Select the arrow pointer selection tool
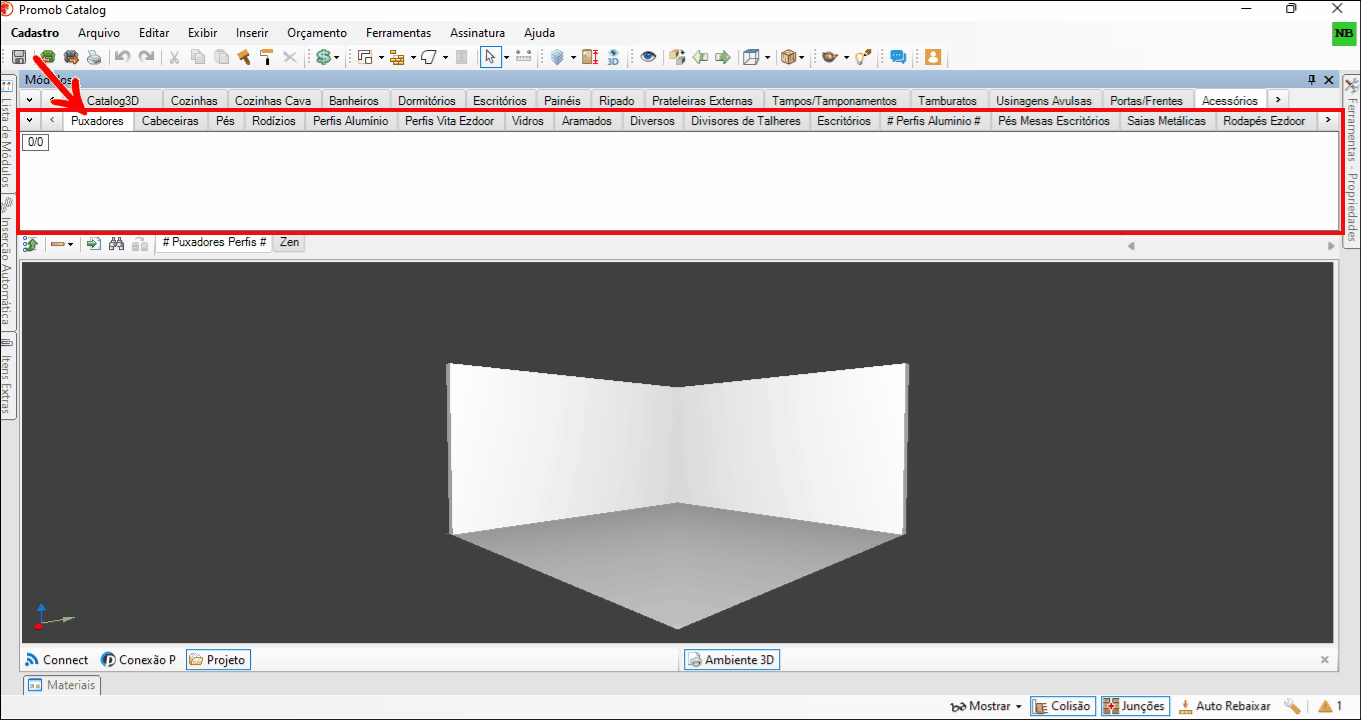The image size is (1361, 720). tap(490, 57)
